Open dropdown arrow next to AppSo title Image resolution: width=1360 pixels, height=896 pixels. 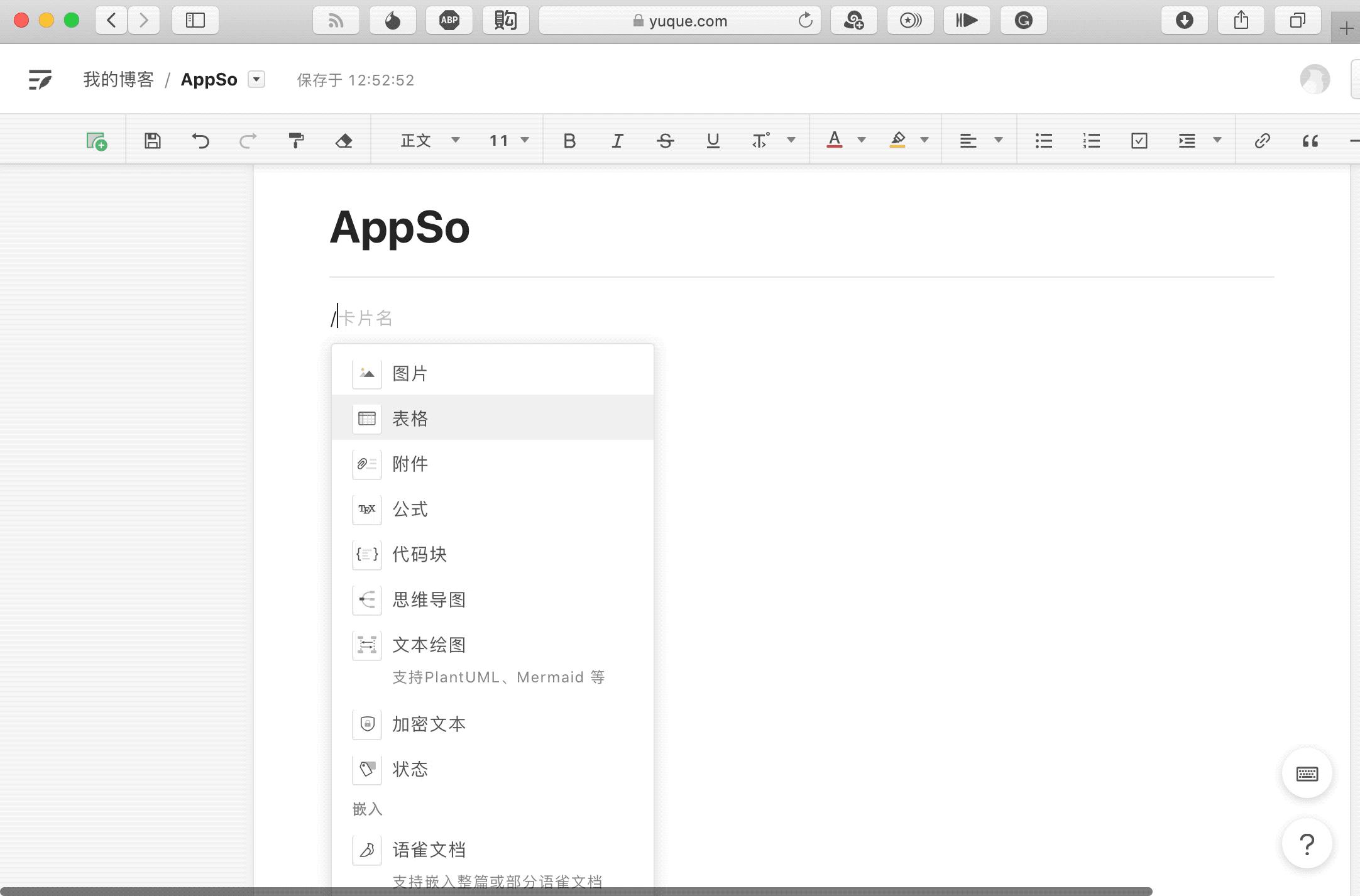[256, 80]
